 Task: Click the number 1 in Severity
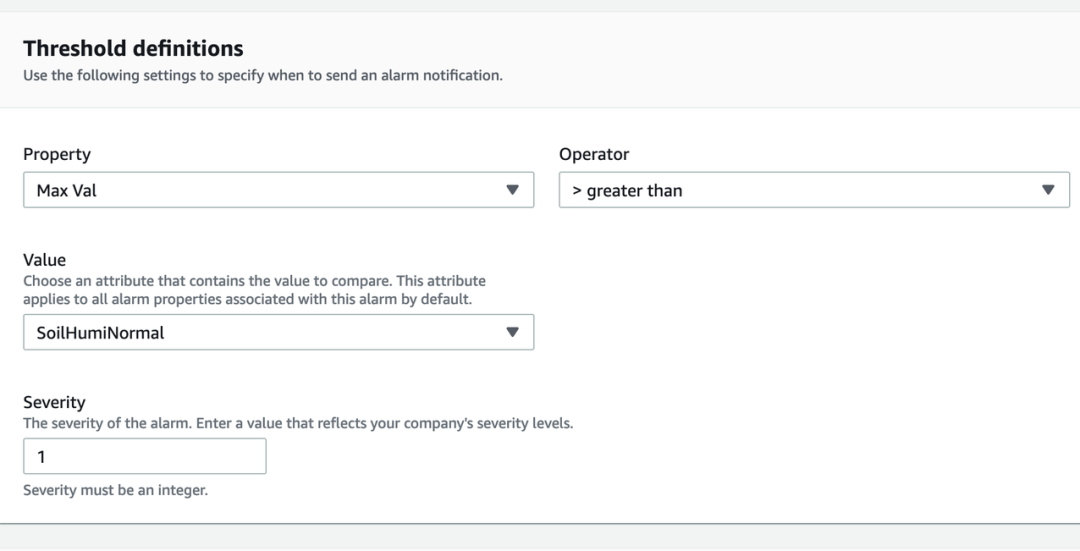[x=42, y=456]
